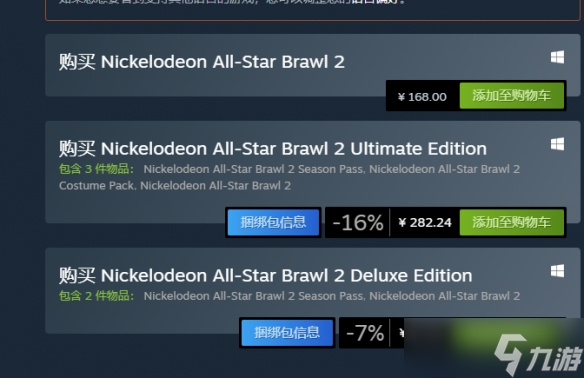Click the 九游 watermark logo
The height and width of the screenshot is (378, 584).
coord(537,354)
